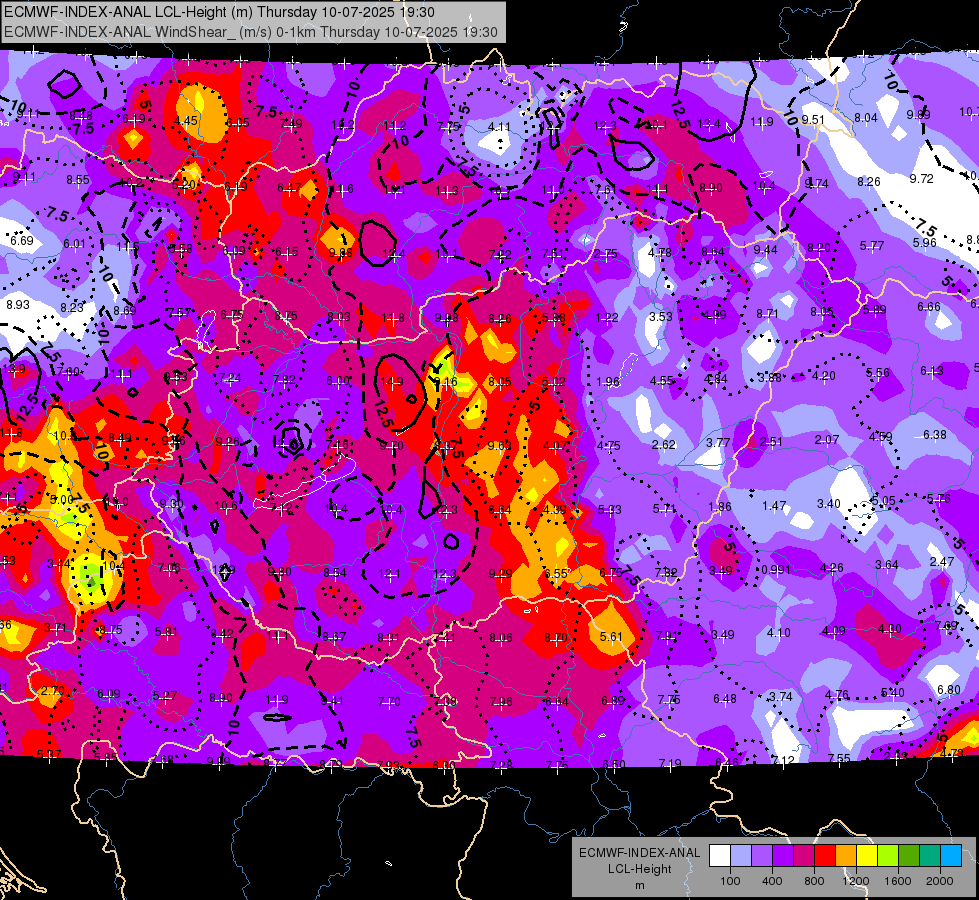979x900 pixels.
Task: Click the 5.61 grid value
Action: point(611,636)
